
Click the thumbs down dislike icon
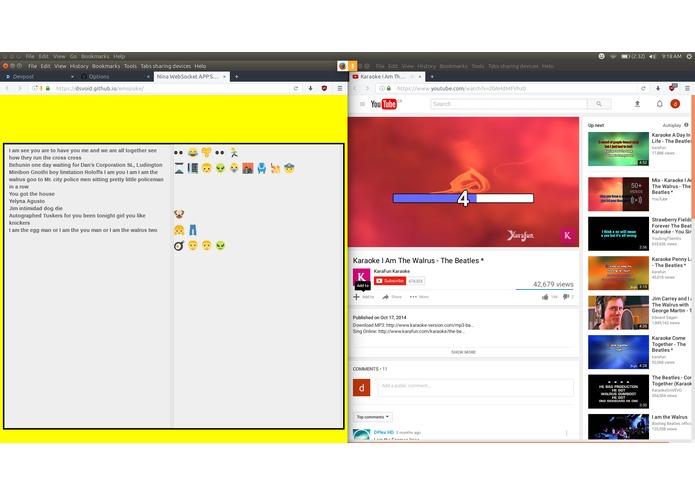pyautogui.click(x=566, y=297)
